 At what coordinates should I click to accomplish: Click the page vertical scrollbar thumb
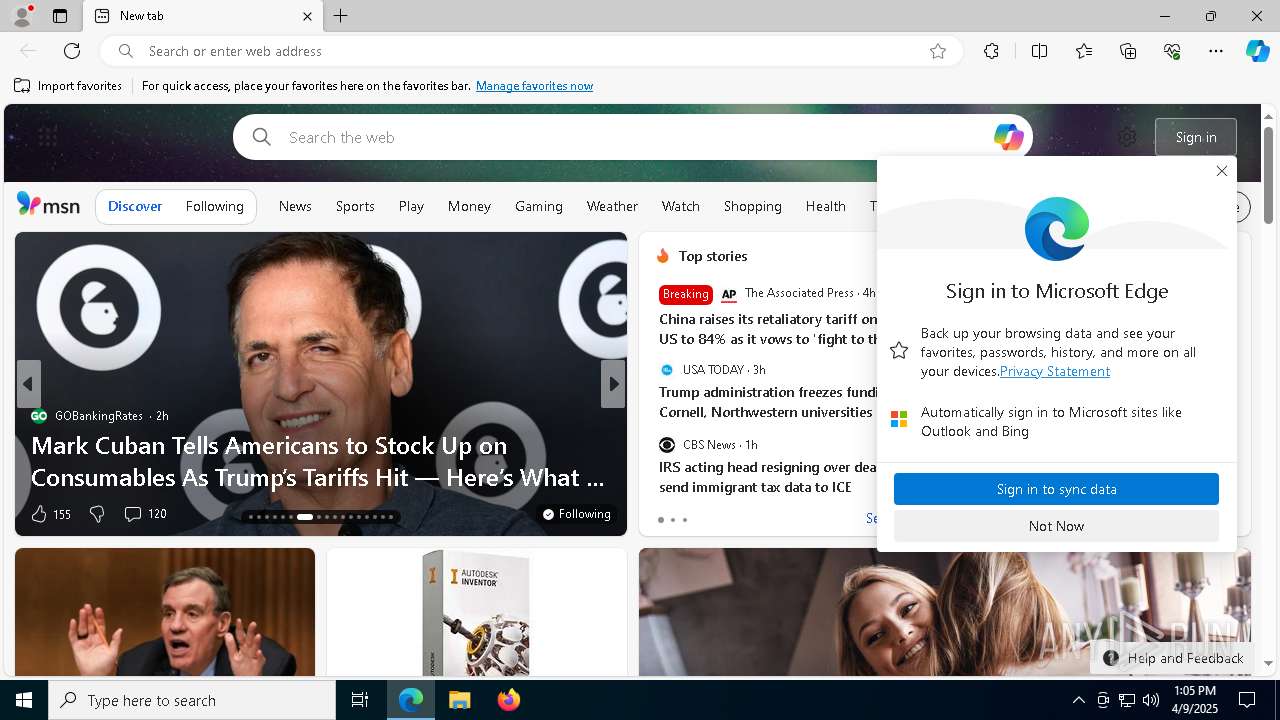[1268, 175]
